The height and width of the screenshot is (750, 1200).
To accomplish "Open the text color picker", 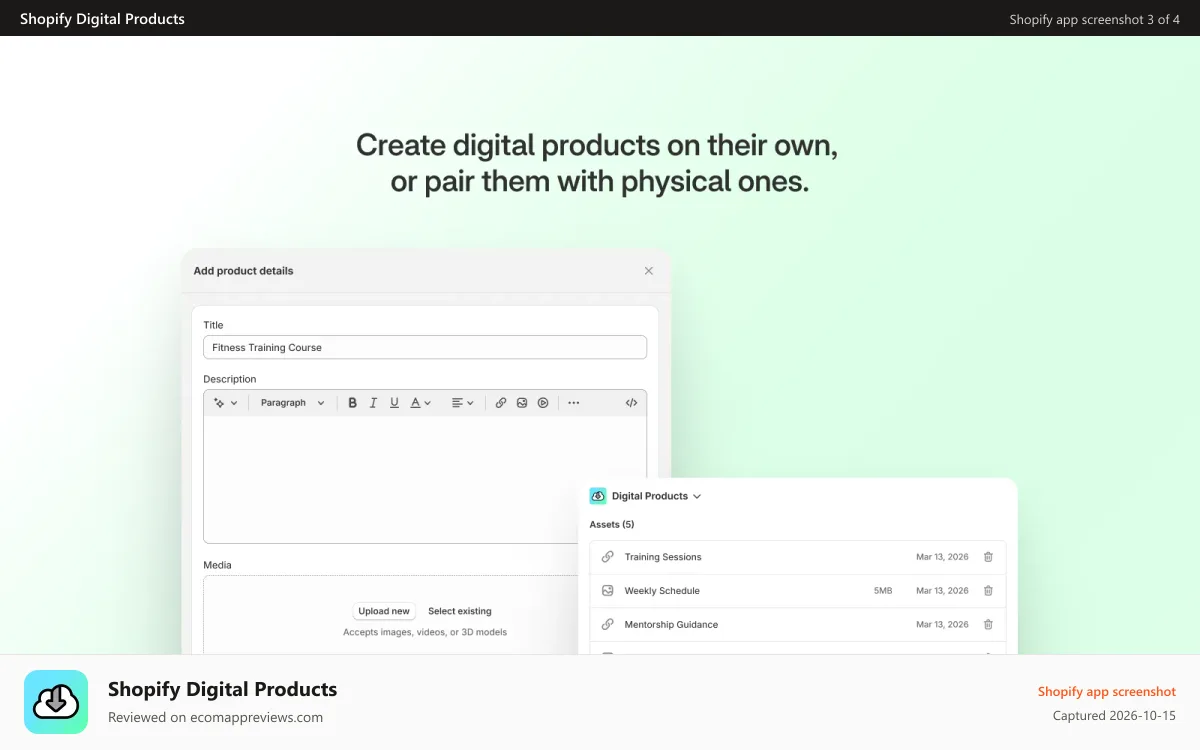I will pyautogui.click(x=421, y=403).
